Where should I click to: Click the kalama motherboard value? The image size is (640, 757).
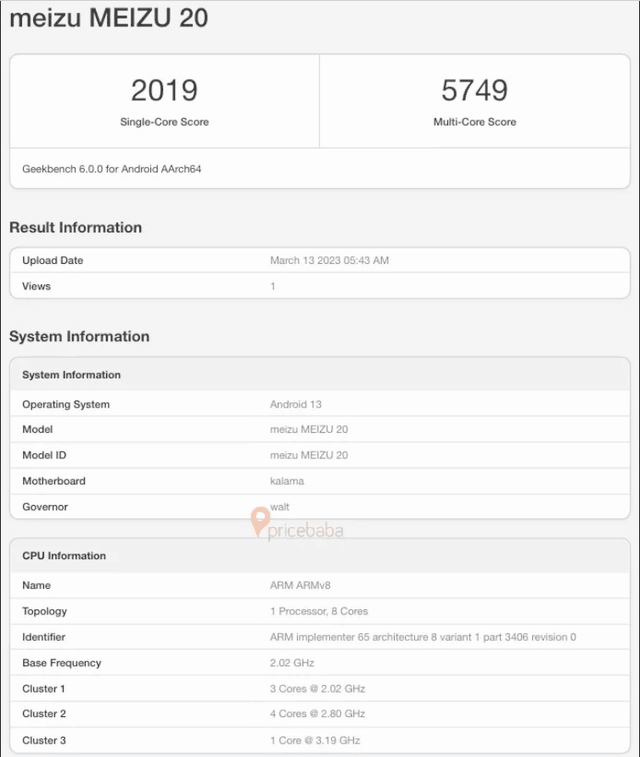[287, 481]
